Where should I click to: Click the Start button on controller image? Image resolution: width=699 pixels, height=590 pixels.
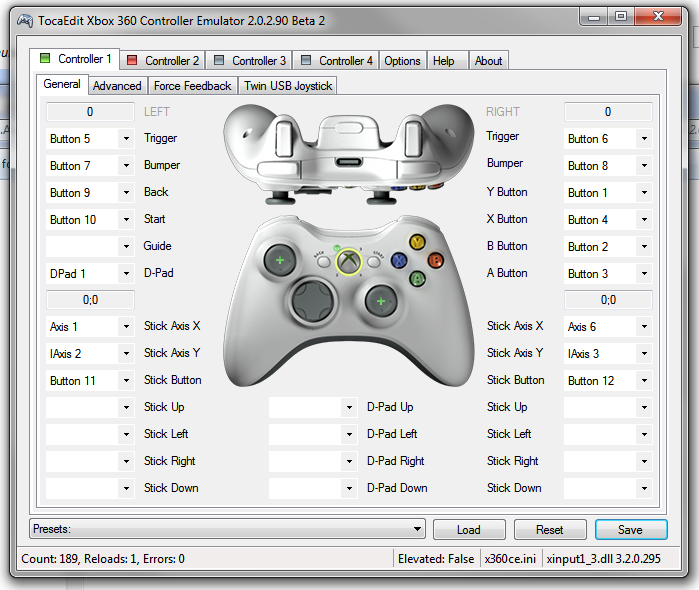pos(374,261)
